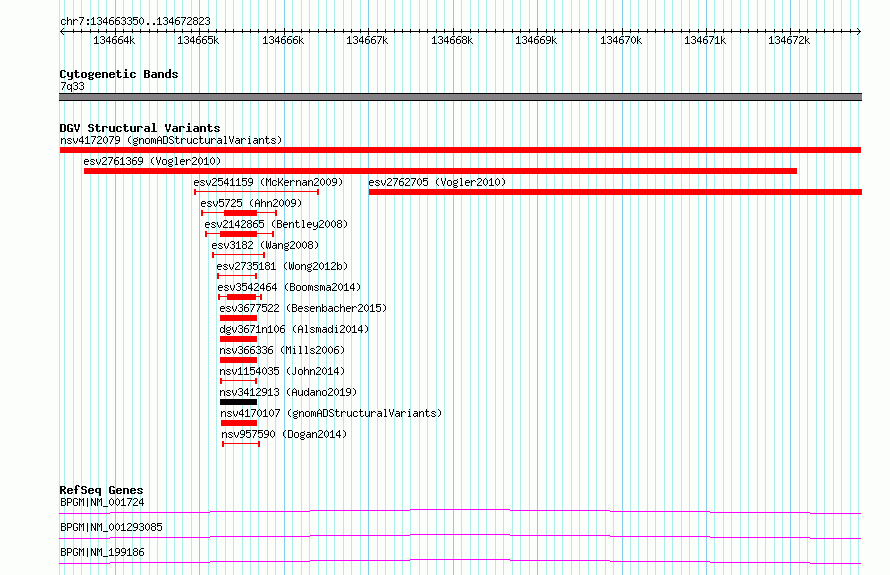The image size is (890, 575).
Task: Click the 7q33 cytogenetic band bar
Action: [x=460, y=97]
